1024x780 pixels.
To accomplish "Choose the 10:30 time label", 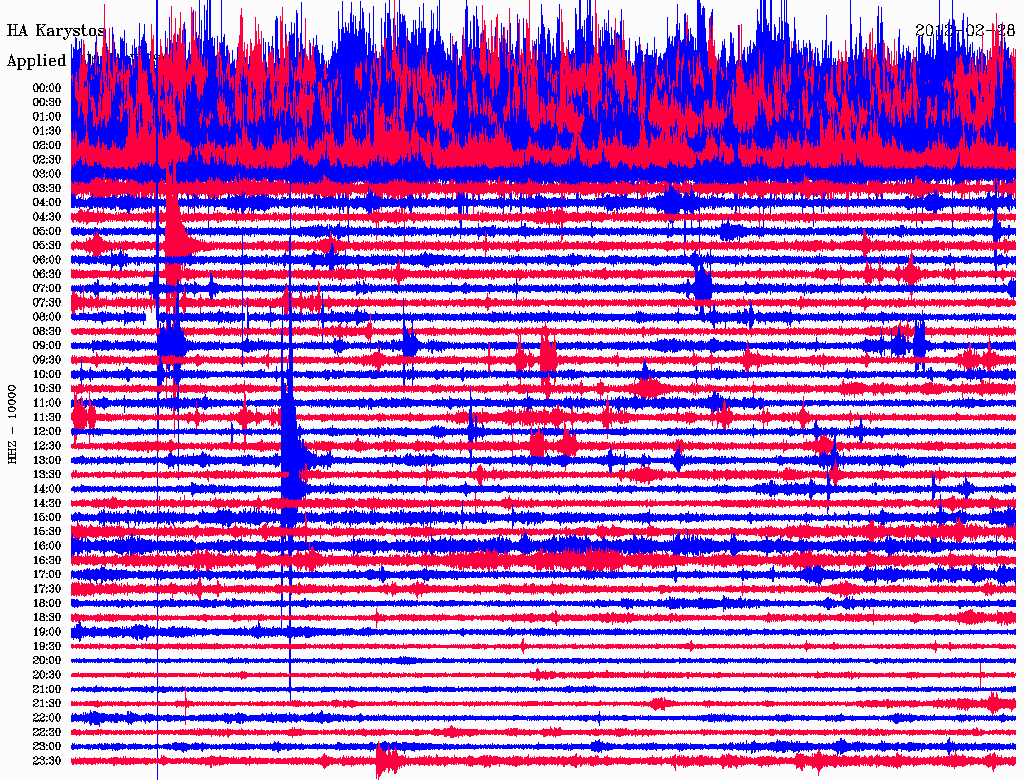I will tap(47, 389).
